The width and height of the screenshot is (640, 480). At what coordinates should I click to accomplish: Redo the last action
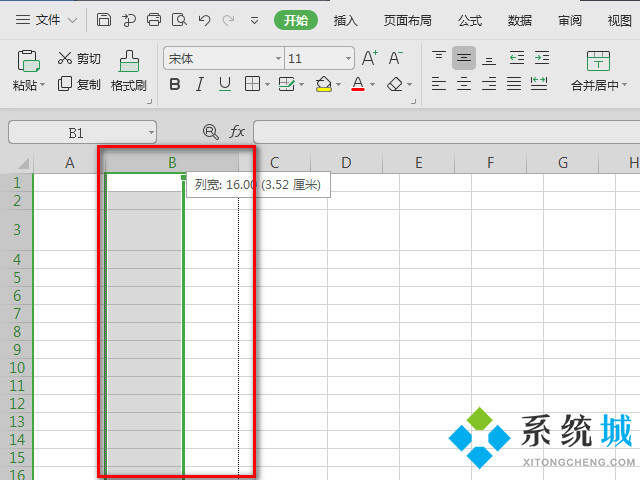click(x=229, y=20)
